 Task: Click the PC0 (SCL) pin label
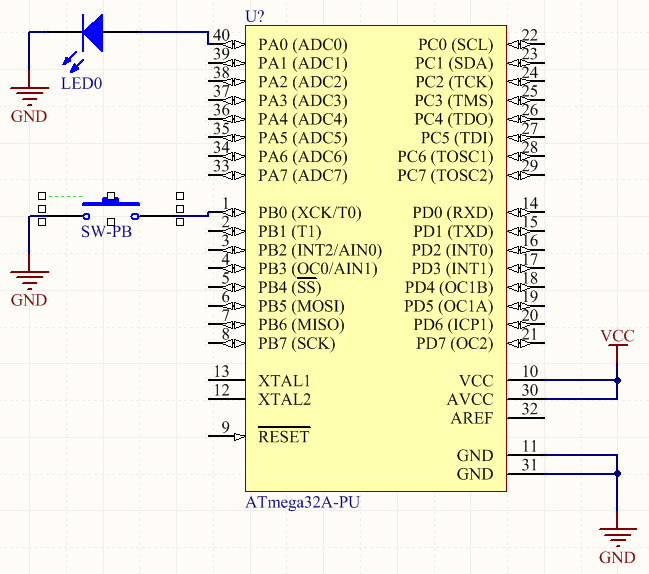(x=455, y=44)
